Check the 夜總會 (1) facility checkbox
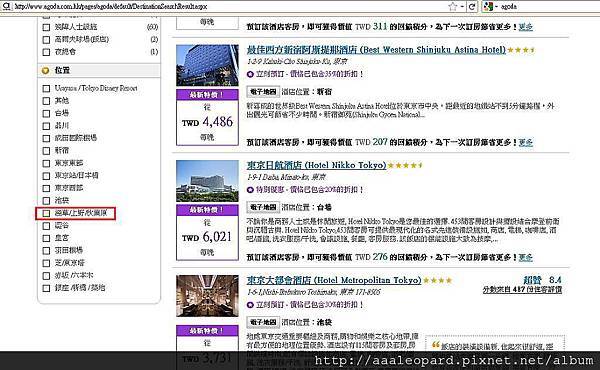The image size is (600, 370). [46, 52]
